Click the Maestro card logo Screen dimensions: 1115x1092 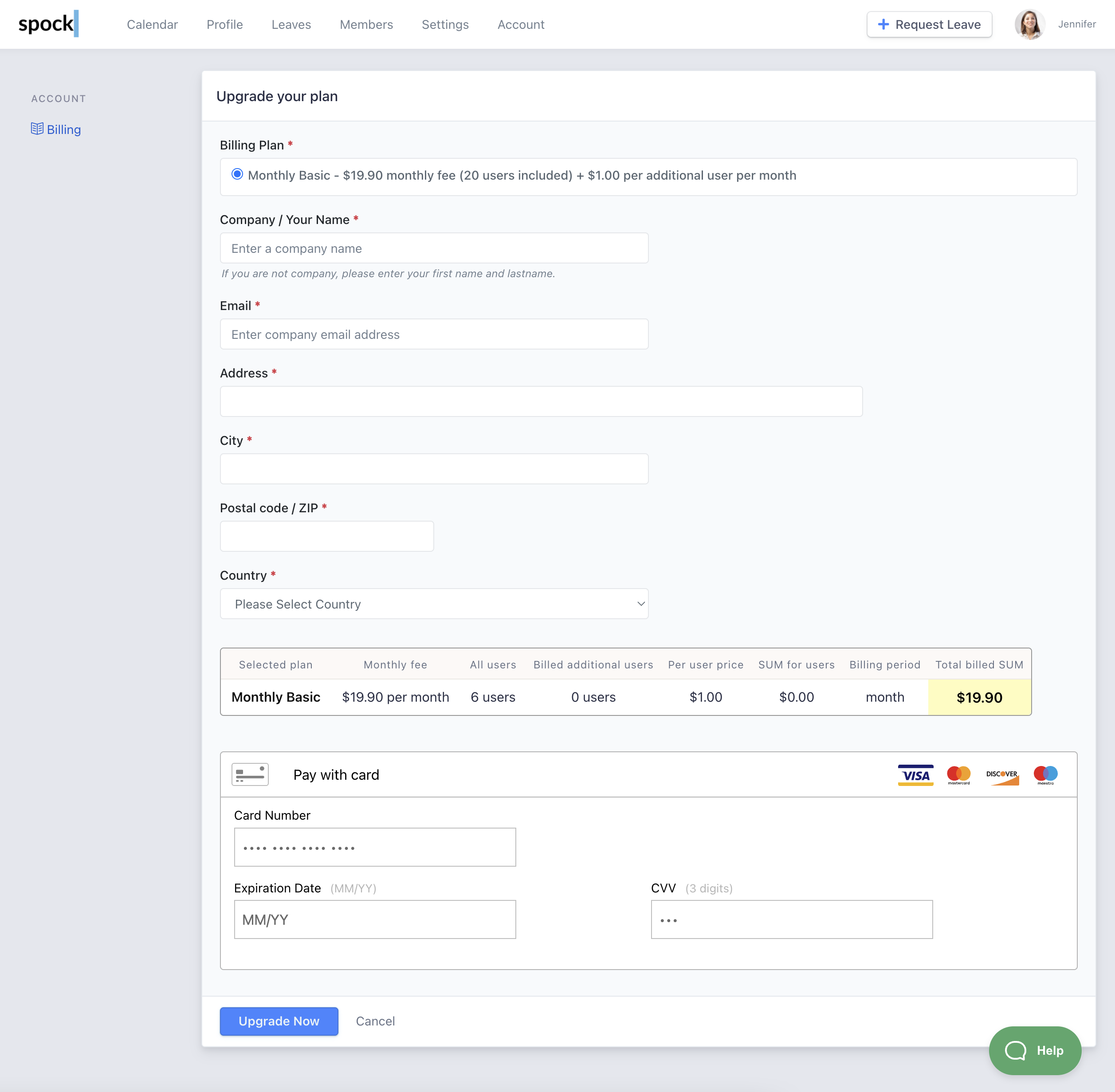[x=1045, y=775]
